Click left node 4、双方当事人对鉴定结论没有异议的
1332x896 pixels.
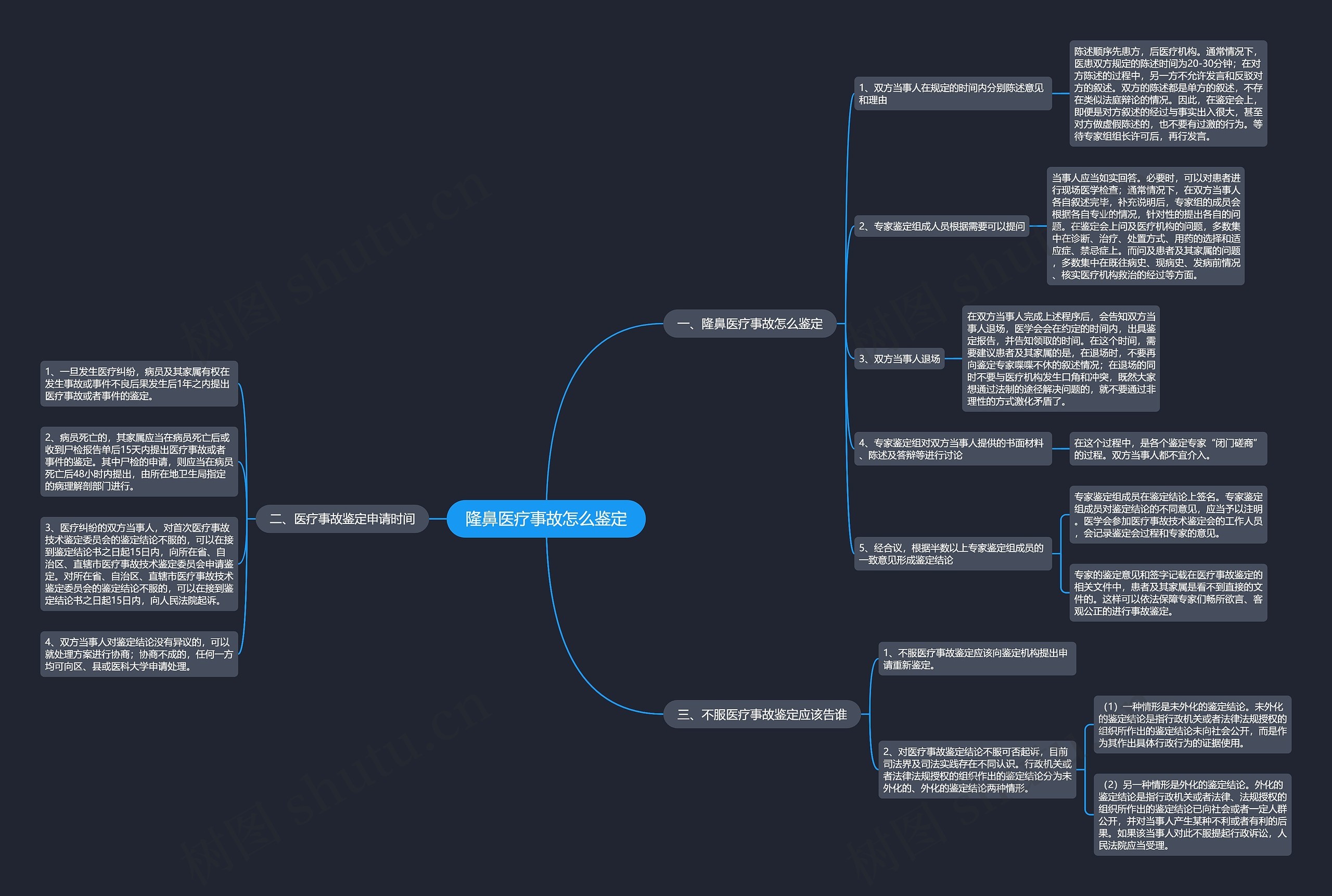[139, 654]
